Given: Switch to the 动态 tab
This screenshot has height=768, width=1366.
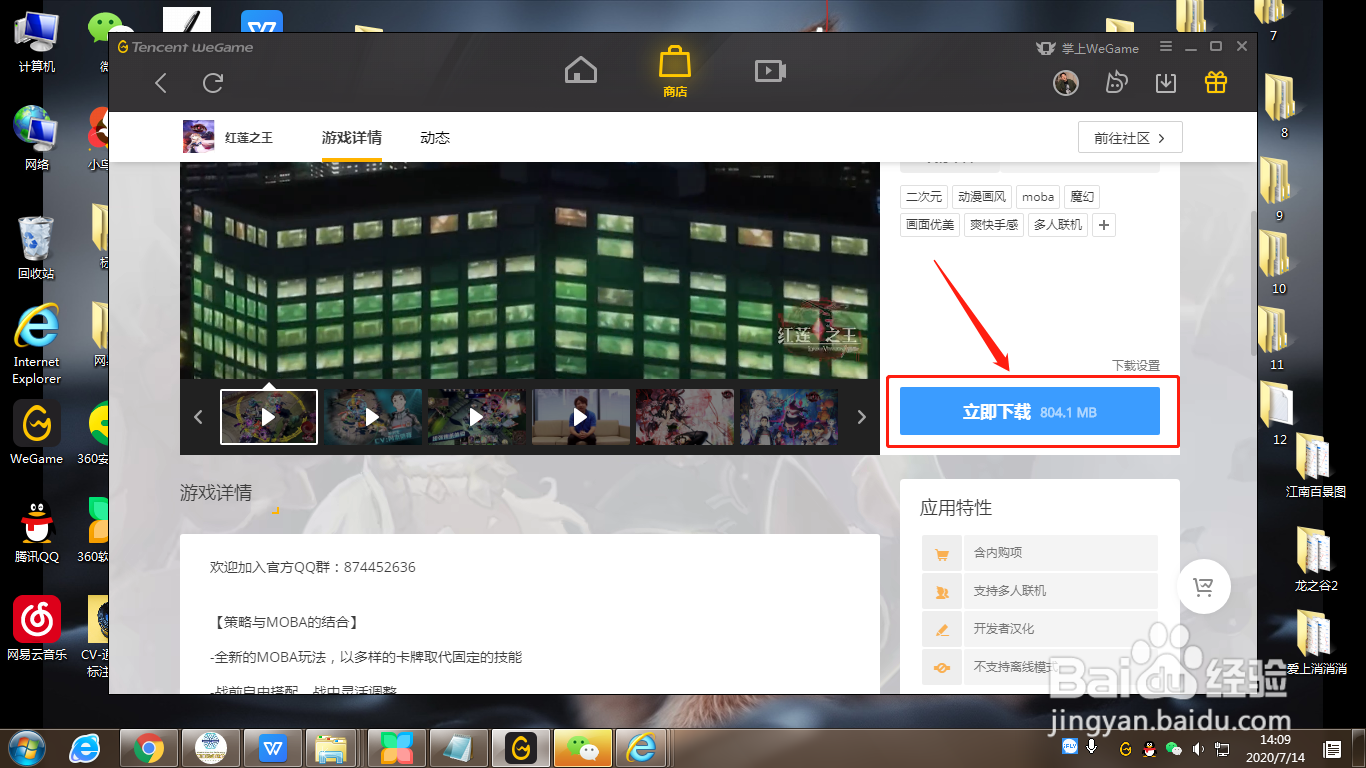Looking at the screenshot, I should tap(435, 138).
